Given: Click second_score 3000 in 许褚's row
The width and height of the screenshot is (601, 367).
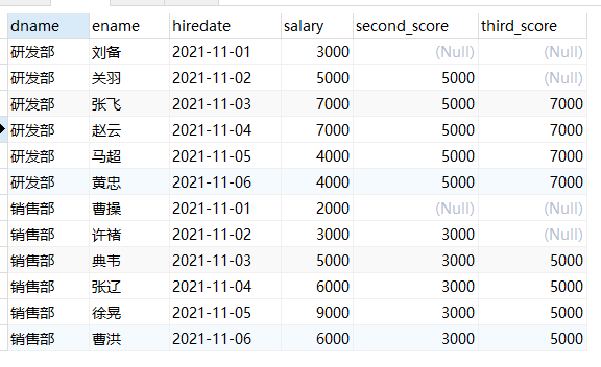Looking at the screenshot, I should [415, 234].
